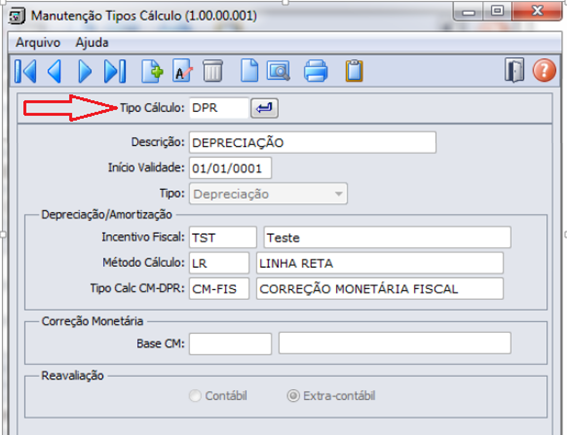Click the Método Cálculo code LR

pos(219,263)
